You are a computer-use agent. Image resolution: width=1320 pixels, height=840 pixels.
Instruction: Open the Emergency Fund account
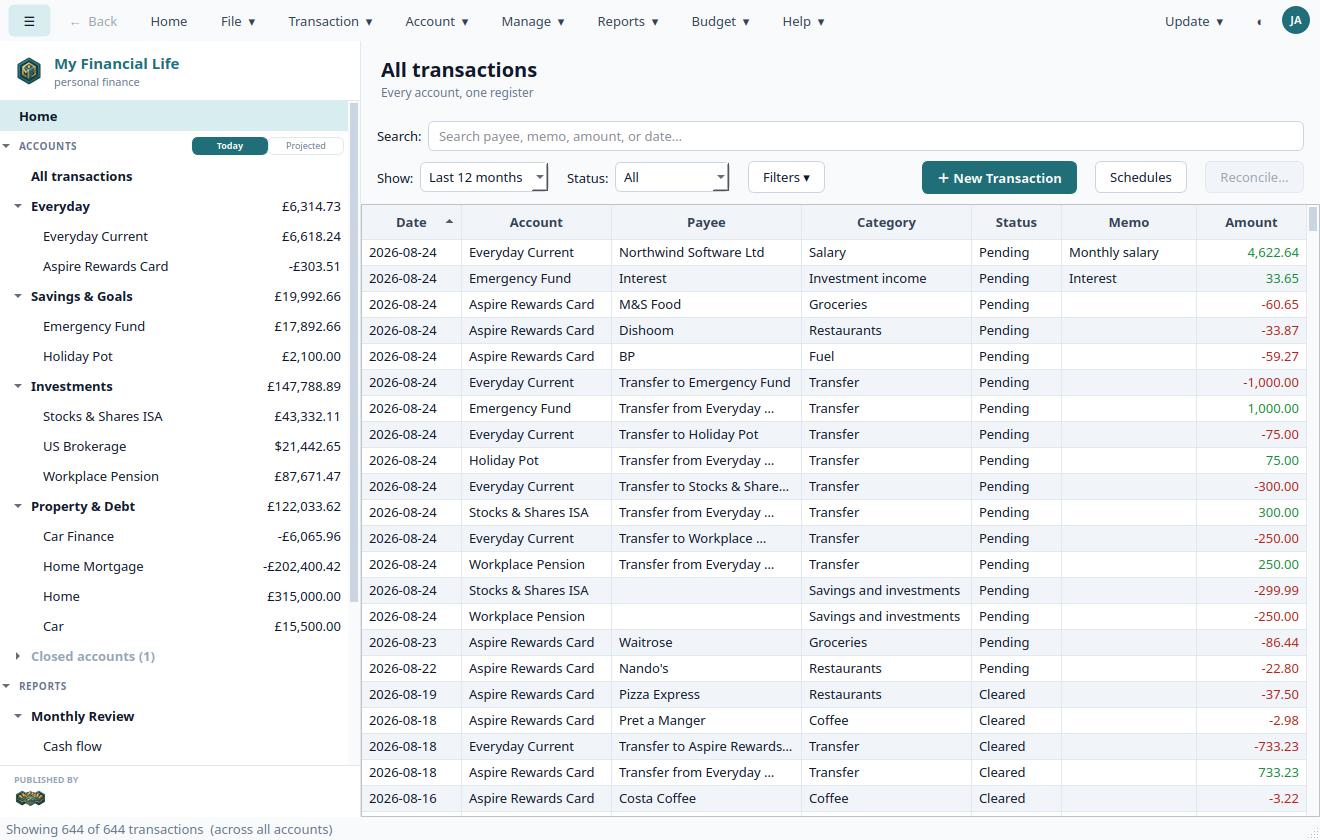[x=174, y=326]
